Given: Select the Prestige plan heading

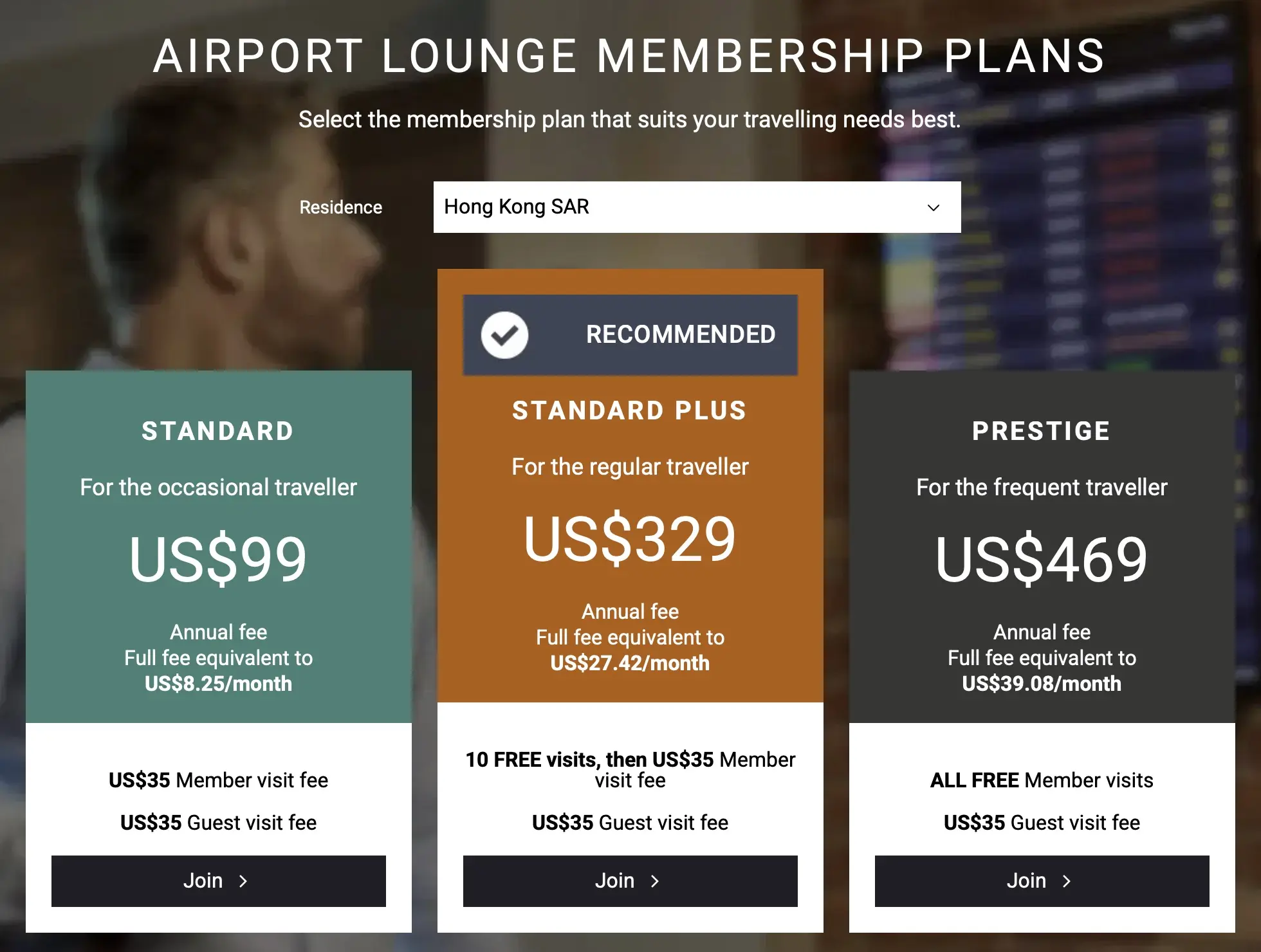Looking at the screenshot, I should point(1042,431).
